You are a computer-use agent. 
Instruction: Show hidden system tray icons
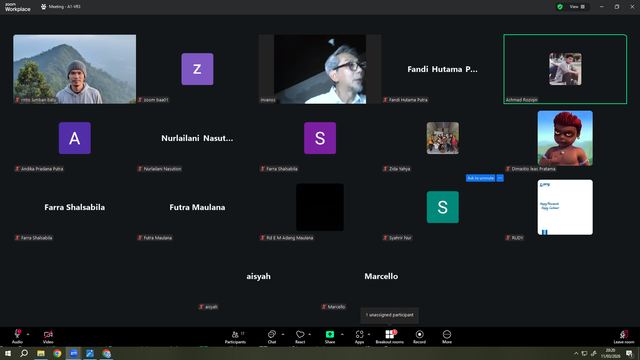click(576, 353)
